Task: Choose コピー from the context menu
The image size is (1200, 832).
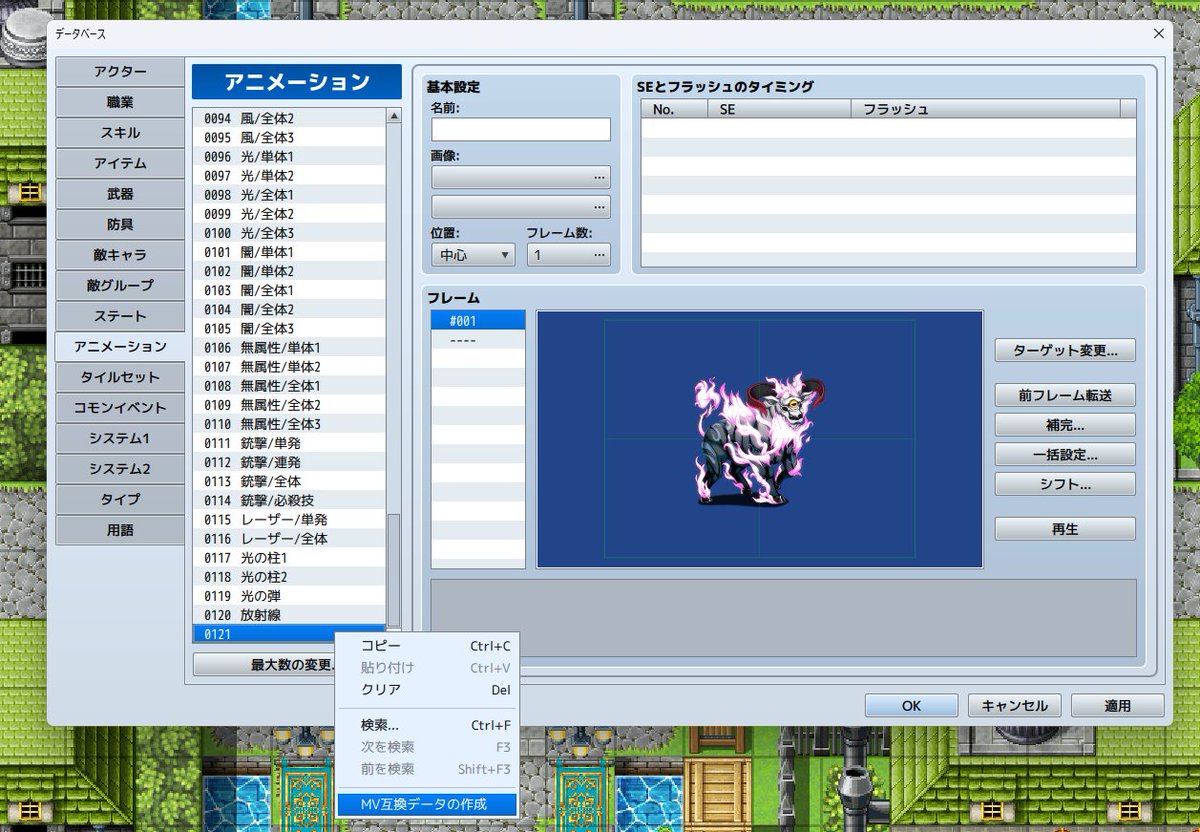Action: [x=426, y=646]
